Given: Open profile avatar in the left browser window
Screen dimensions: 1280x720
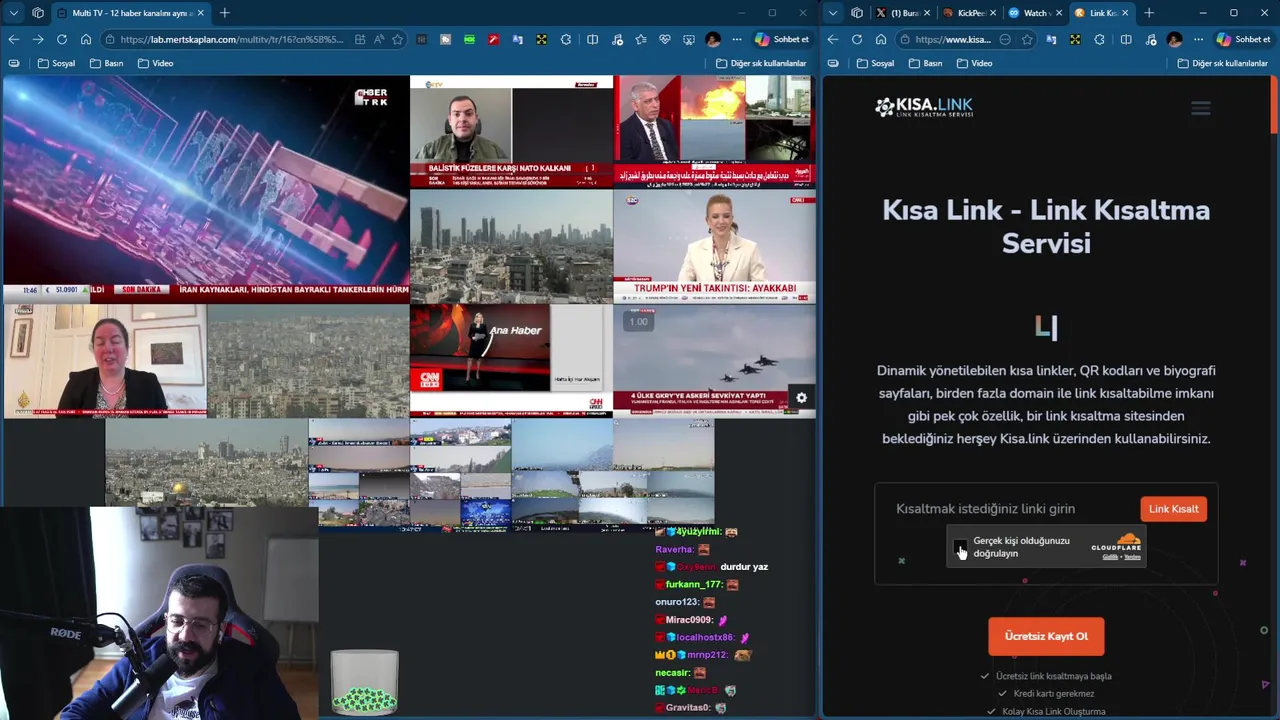Looking at the screenshot, I should point(712,39).
